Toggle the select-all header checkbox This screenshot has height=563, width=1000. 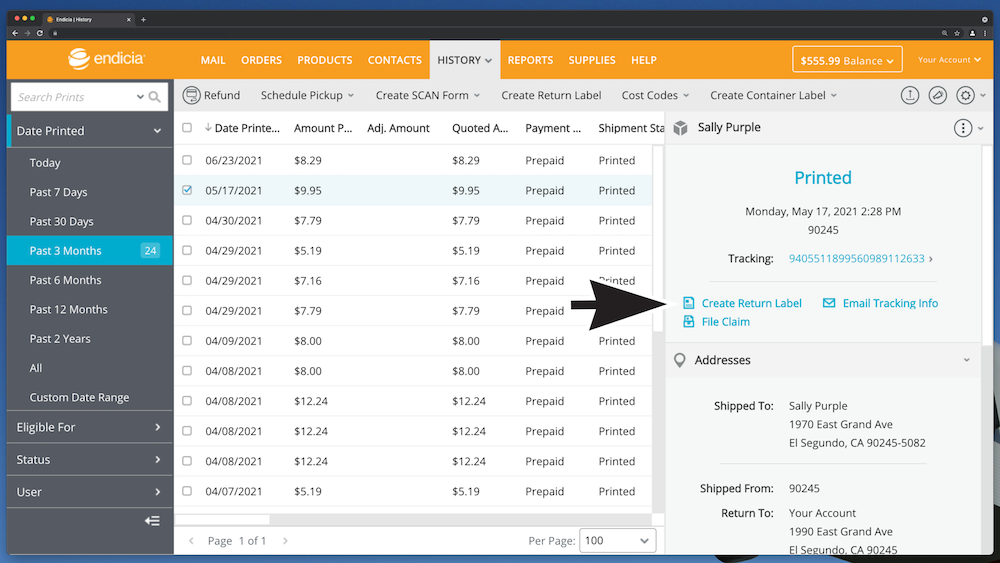[x=187, y=128]
